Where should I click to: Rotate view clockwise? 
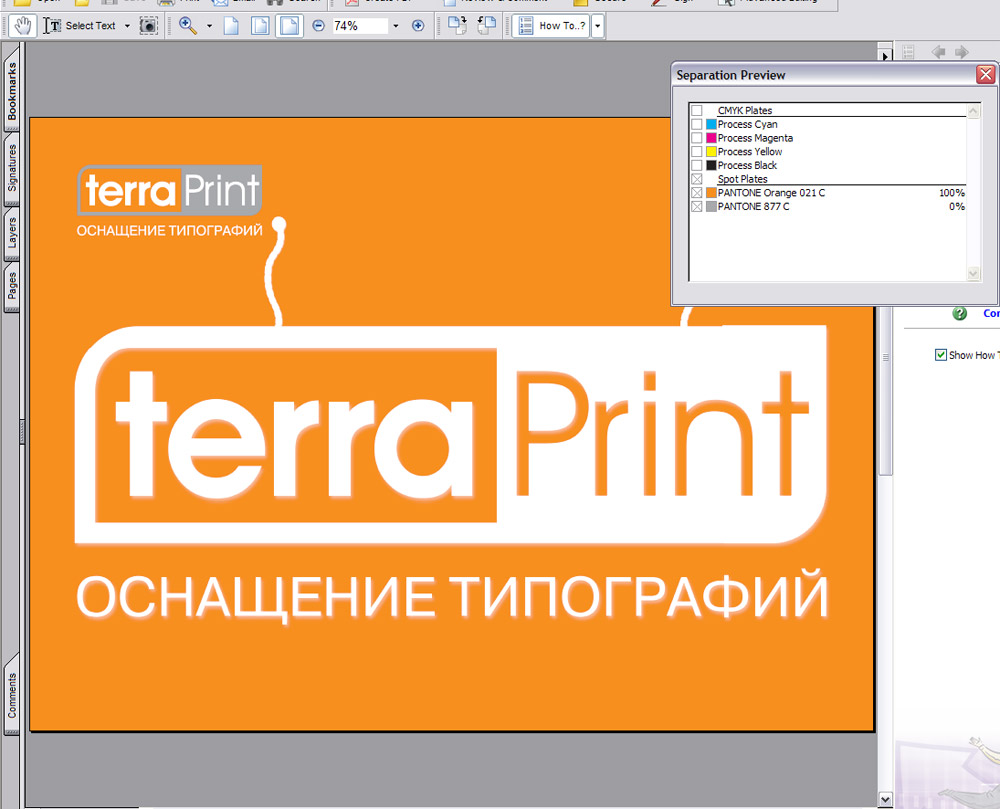tap(457, 26)
